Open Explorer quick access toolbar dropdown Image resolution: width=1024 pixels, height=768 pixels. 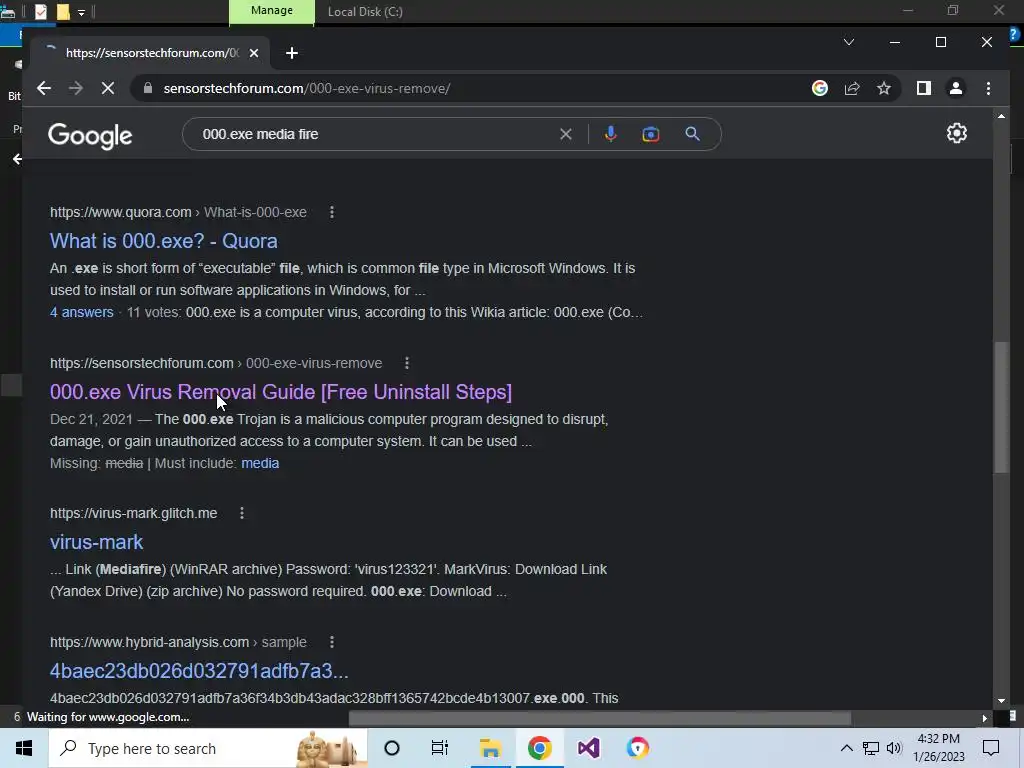point(82,12)
